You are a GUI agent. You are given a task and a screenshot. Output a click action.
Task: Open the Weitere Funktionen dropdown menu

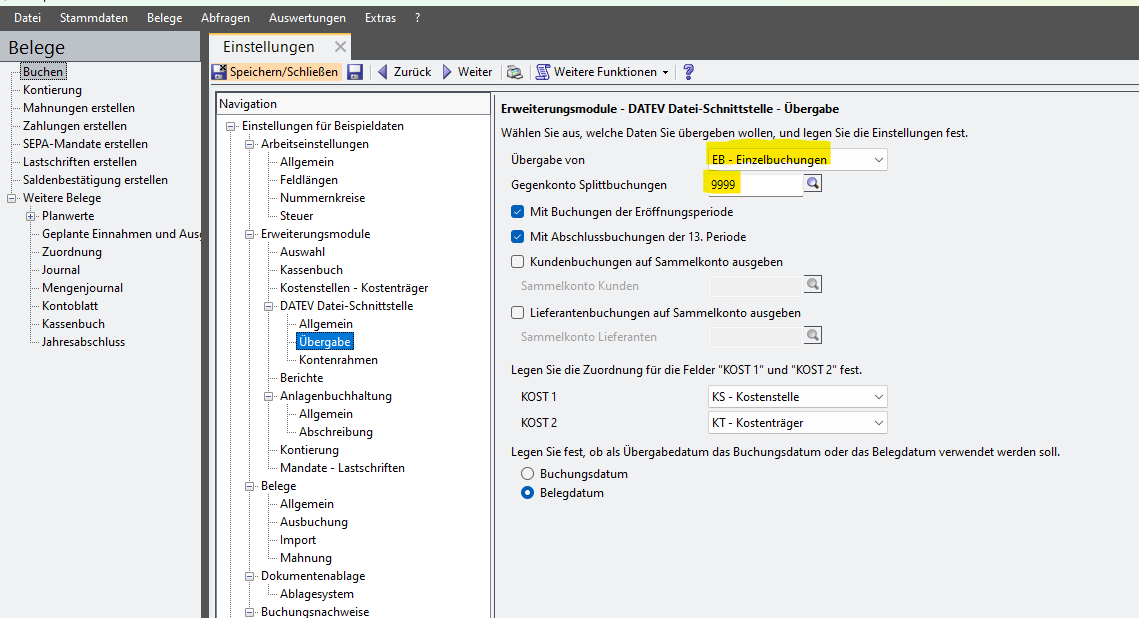point(603,72)
